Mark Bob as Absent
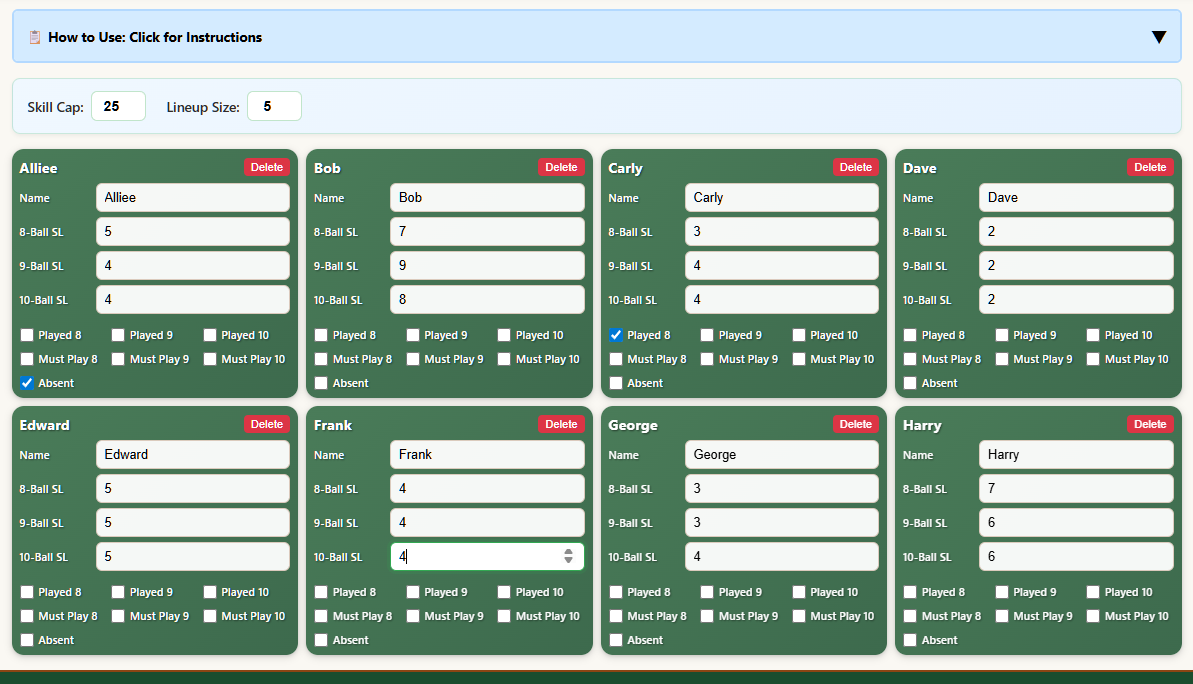 click(321, 382)
